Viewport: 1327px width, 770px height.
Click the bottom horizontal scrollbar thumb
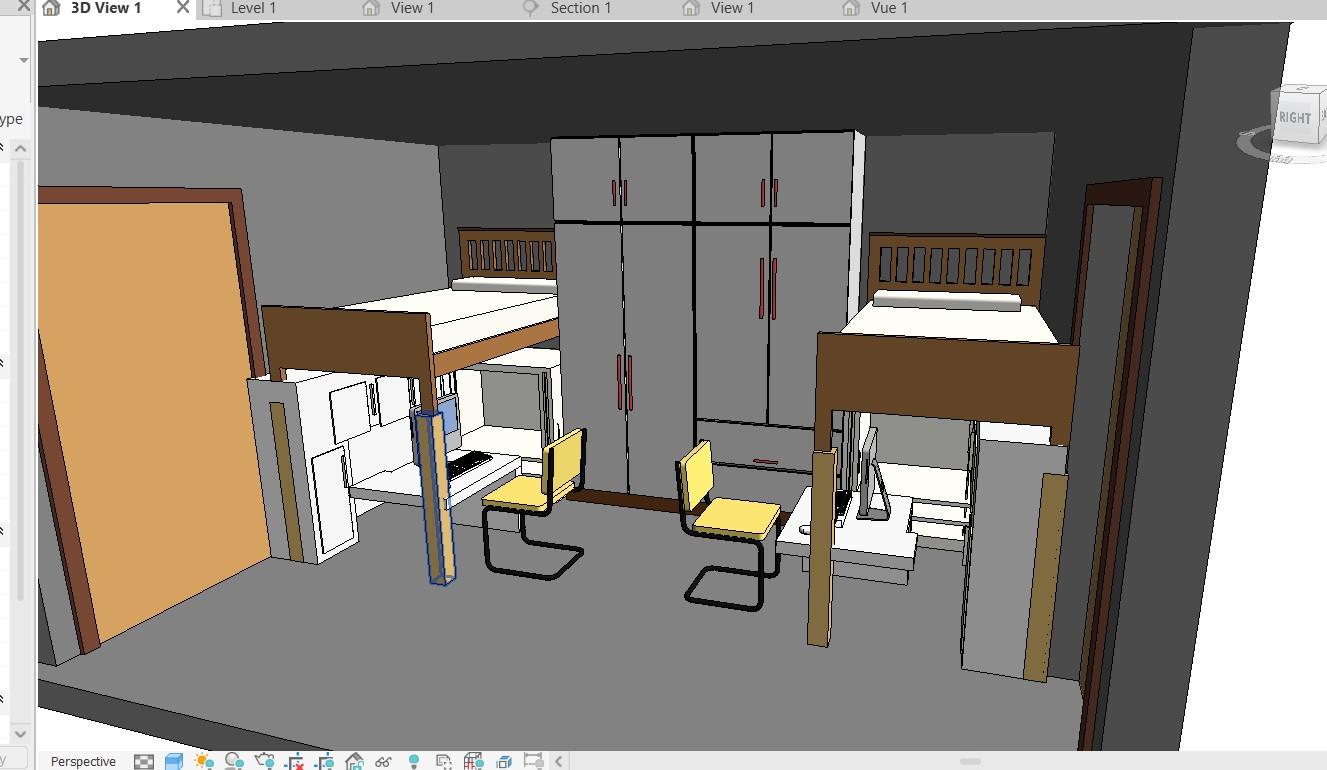(x=969, y=762)
